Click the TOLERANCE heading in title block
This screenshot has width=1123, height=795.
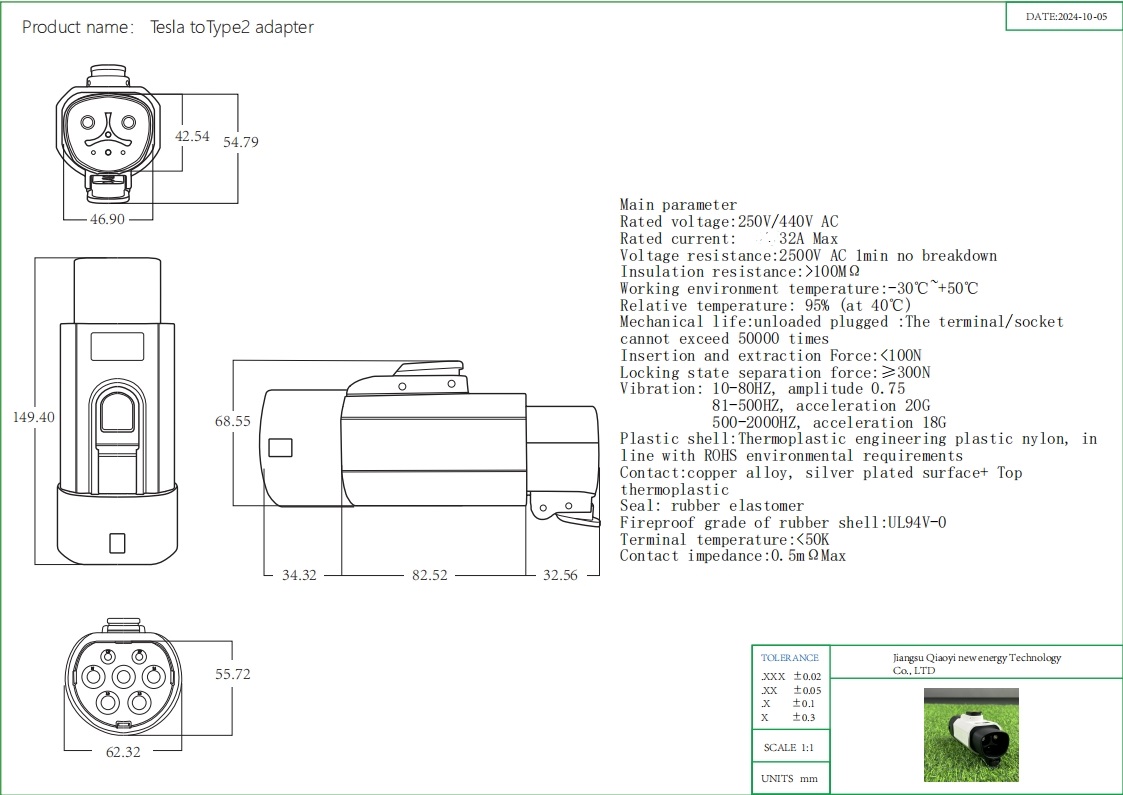pos(790,658)
